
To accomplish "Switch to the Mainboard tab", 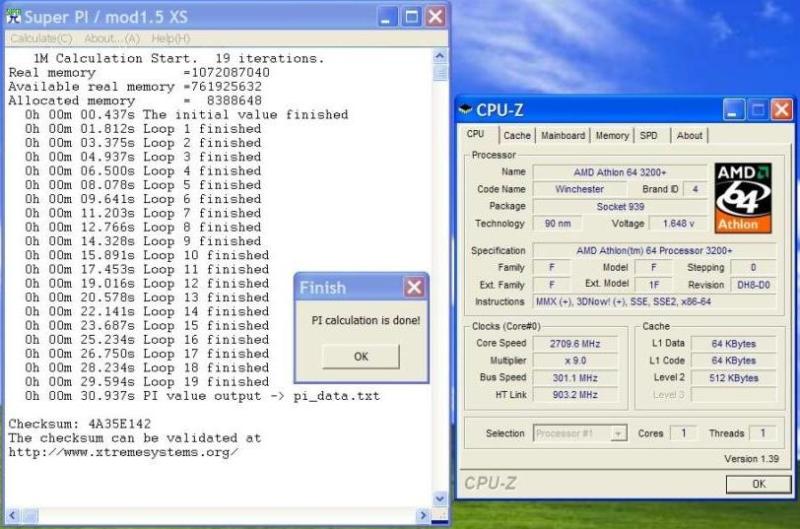I will coord(563,135).
